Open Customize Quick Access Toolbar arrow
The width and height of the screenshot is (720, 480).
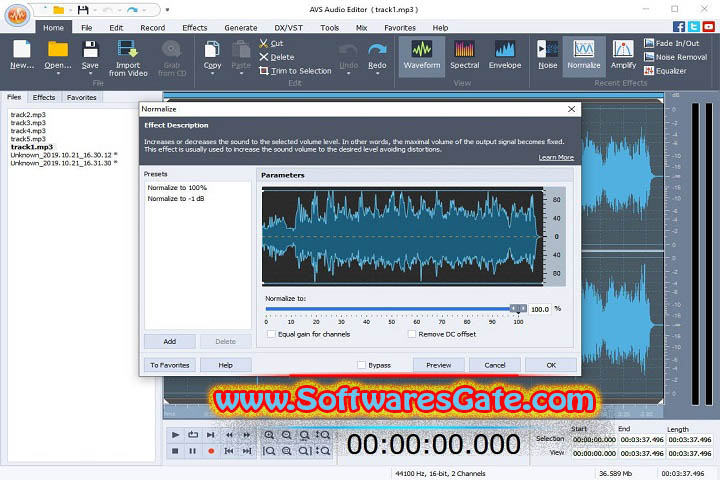tap(168, 10)
